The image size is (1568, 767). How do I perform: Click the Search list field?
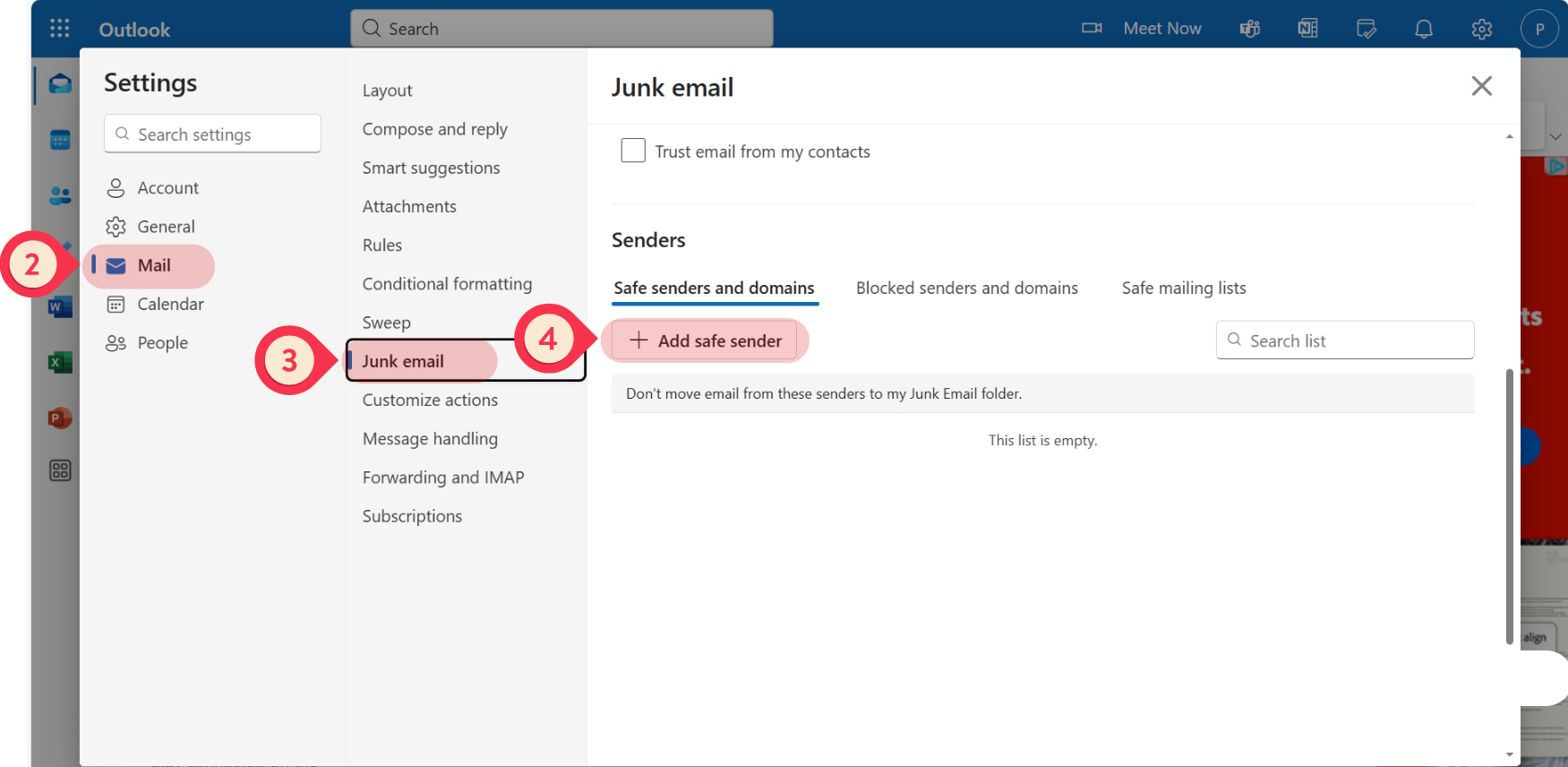pos(1345,340)
